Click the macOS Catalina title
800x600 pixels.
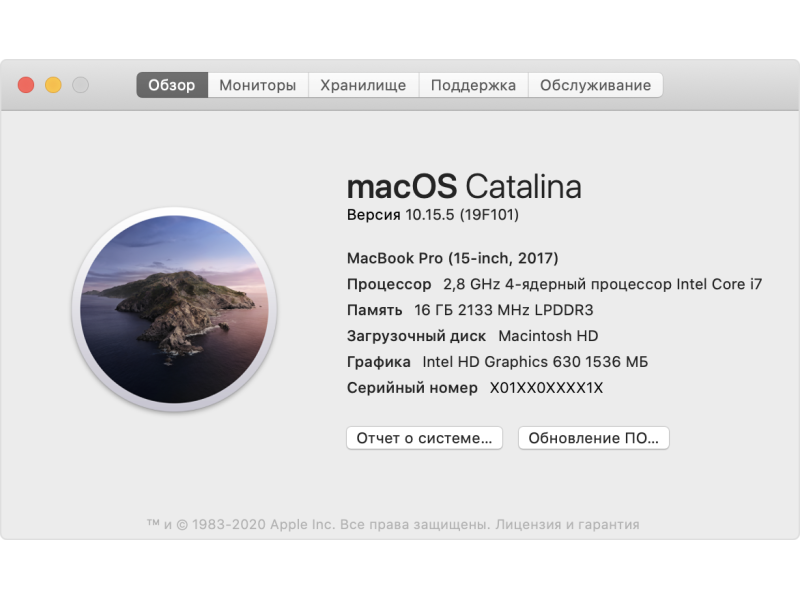464,186
